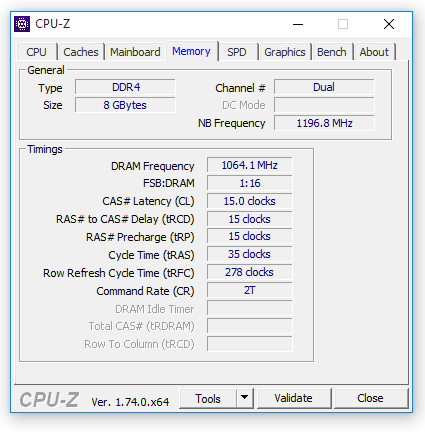Click the 'CPU-Z' window title text
Viewport: 425px width, 432px height.
click(53, 24)
